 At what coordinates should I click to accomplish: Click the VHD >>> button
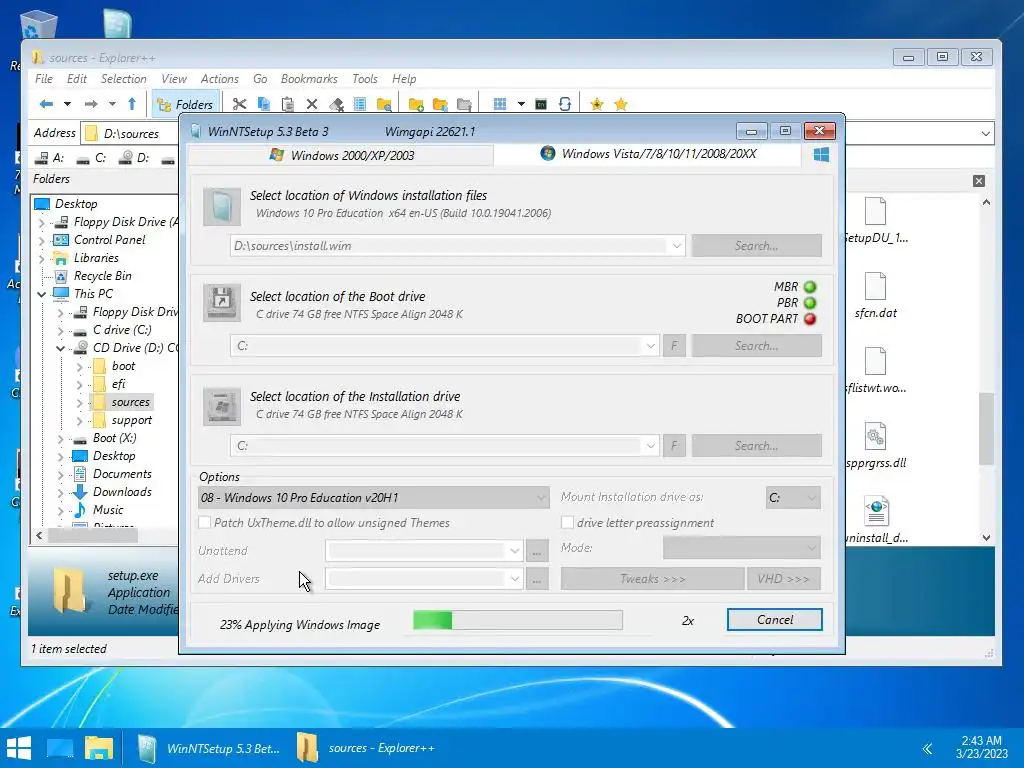pyautogui.click(x=784, y=579)
